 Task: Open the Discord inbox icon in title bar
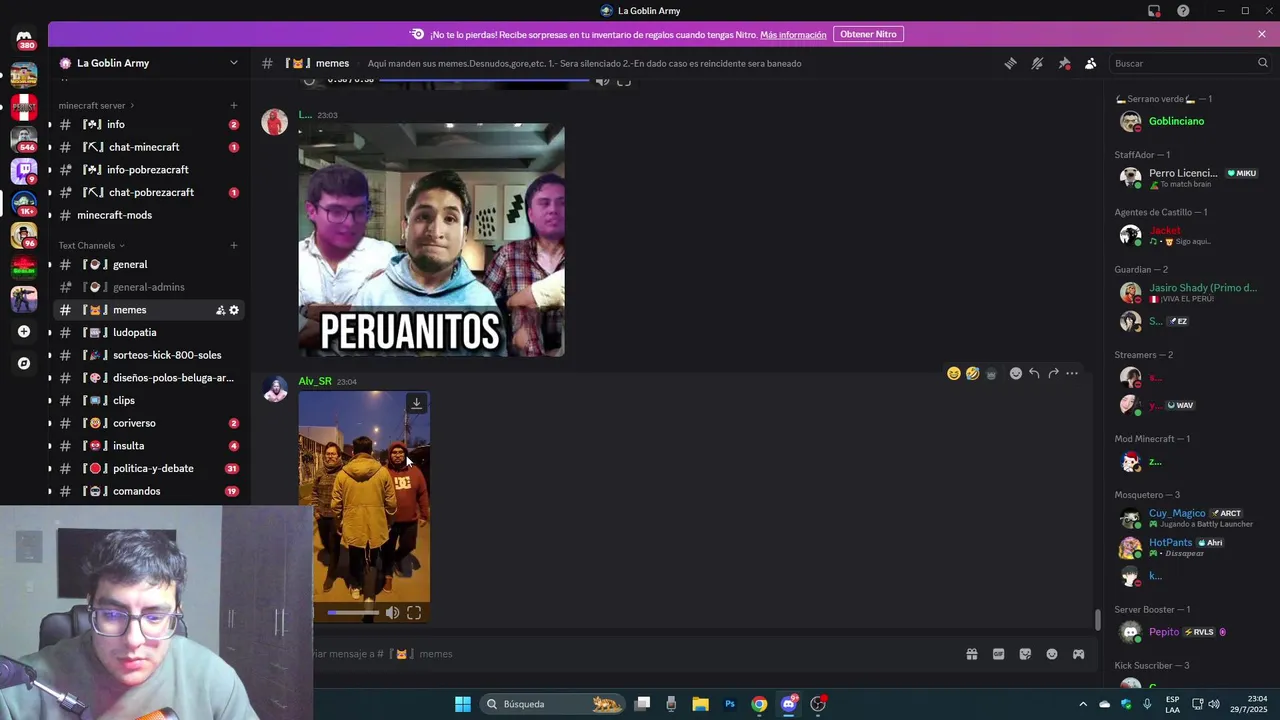point(1154,11)
